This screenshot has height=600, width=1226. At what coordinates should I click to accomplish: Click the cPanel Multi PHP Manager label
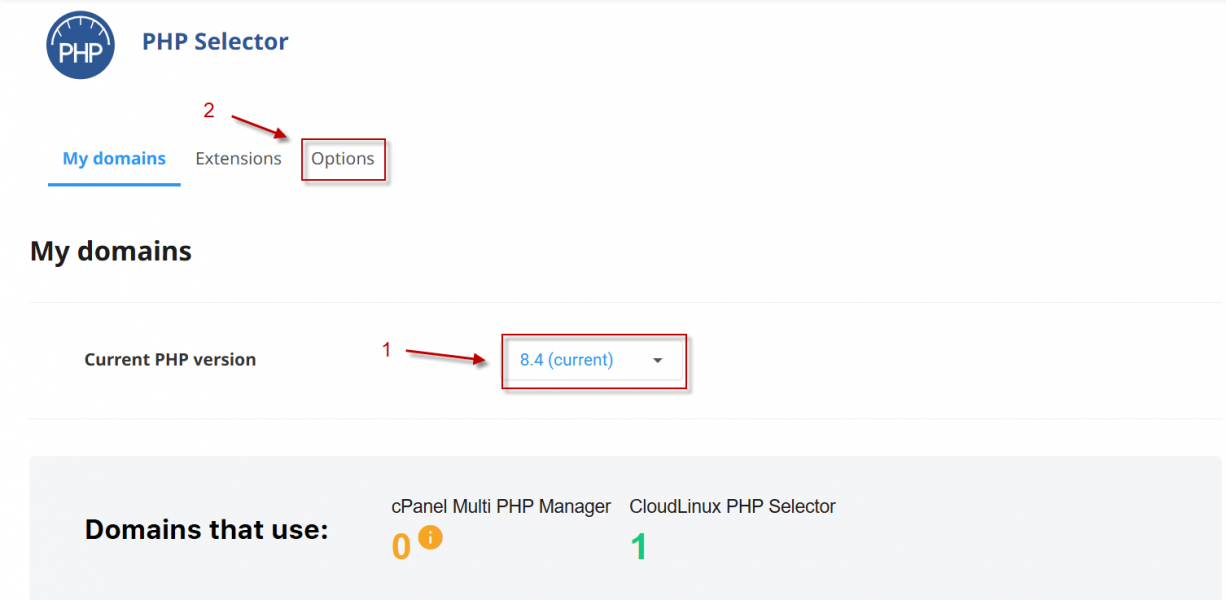501,507
